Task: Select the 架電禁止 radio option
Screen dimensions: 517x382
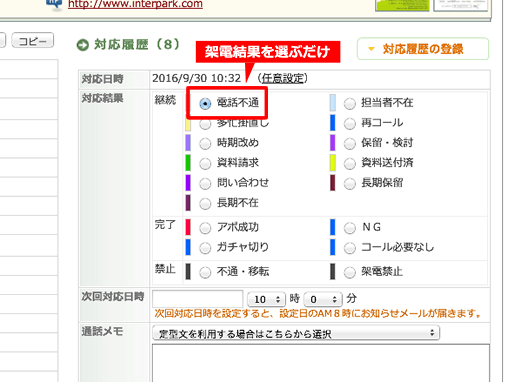Action: pos(350,272)
